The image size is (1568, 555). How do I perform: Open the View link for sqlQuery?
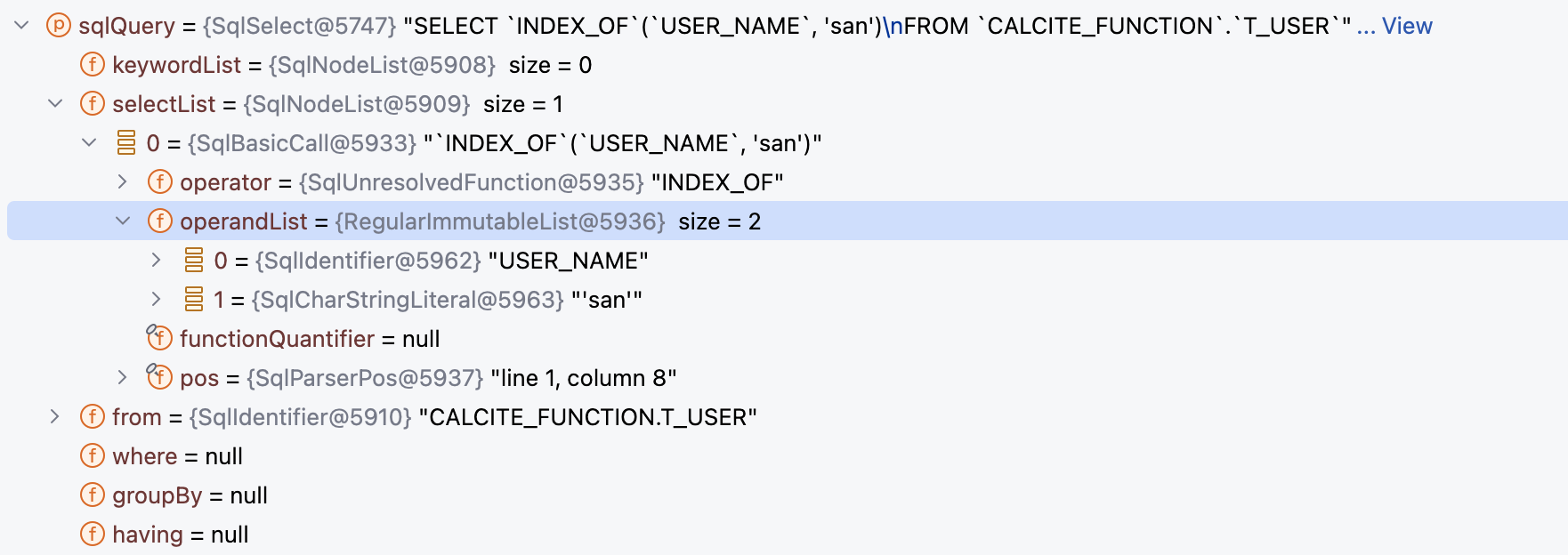(1406, 26)
